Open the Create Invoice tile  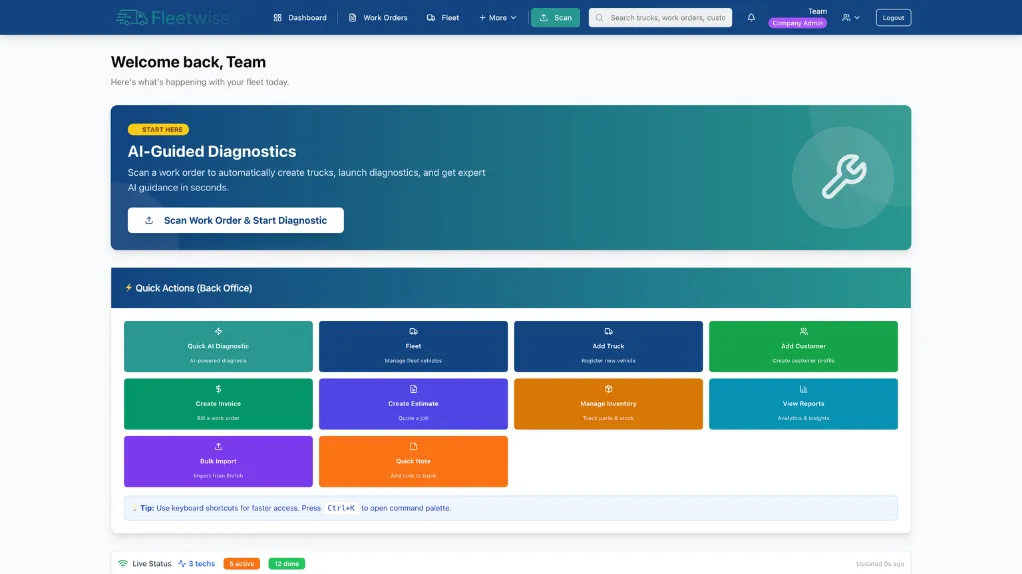[x=218, y=404]
